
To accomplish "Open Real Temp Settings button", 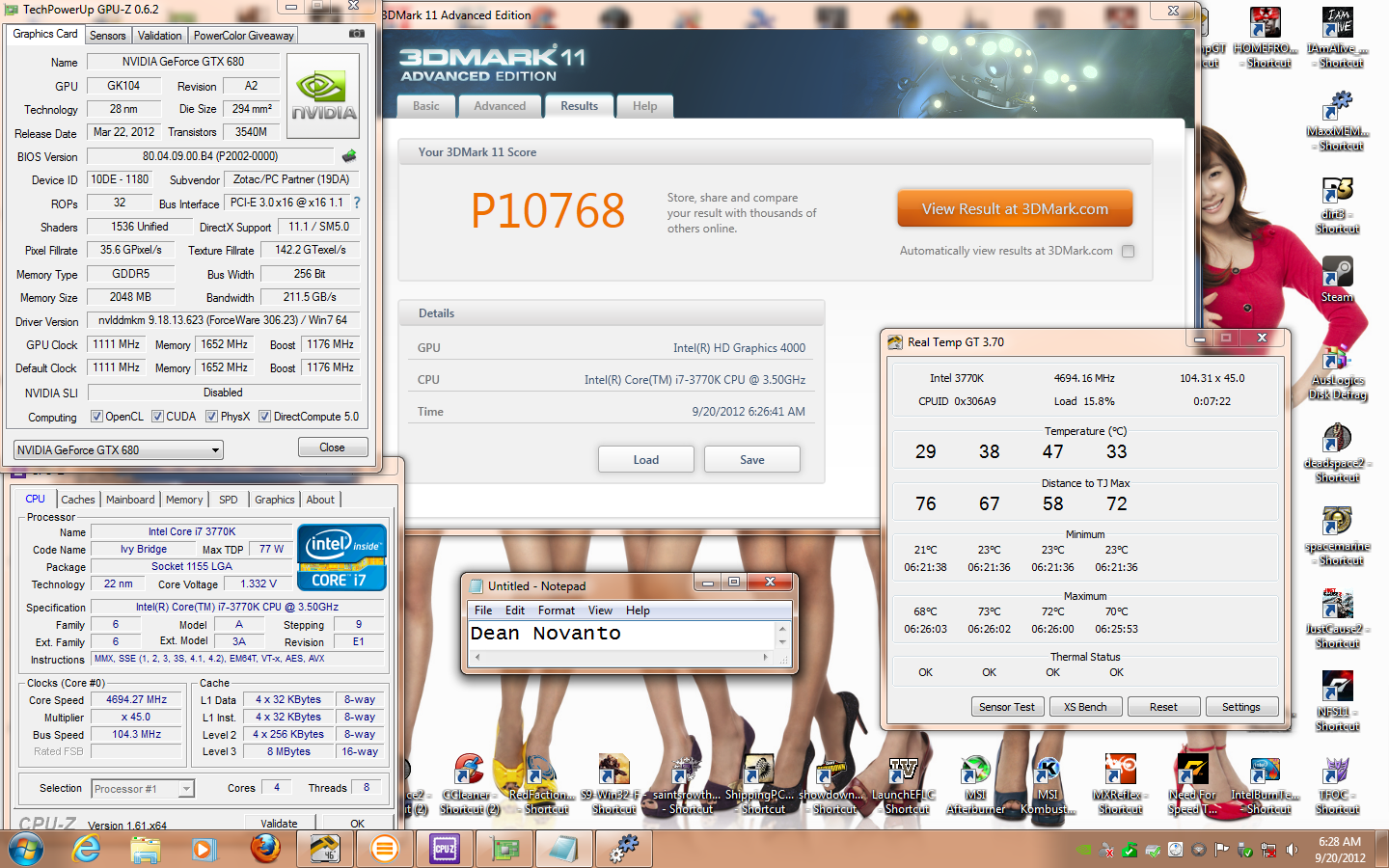I will pos(1241,707).
